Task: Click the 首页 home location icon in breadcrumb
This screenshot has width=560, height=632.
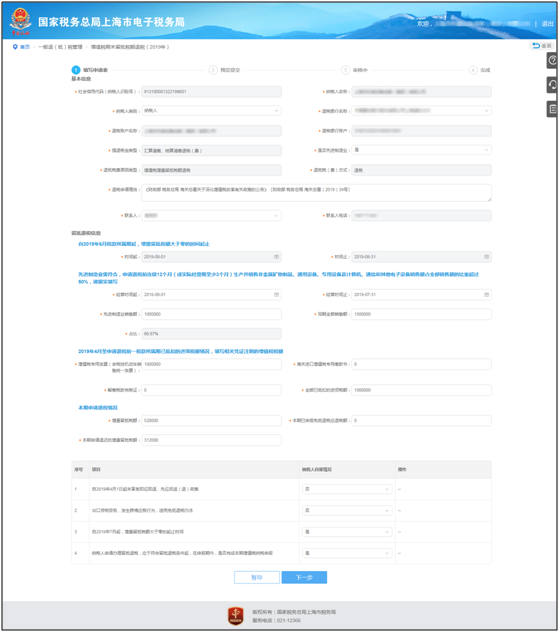Action: (x=15, y=47)
